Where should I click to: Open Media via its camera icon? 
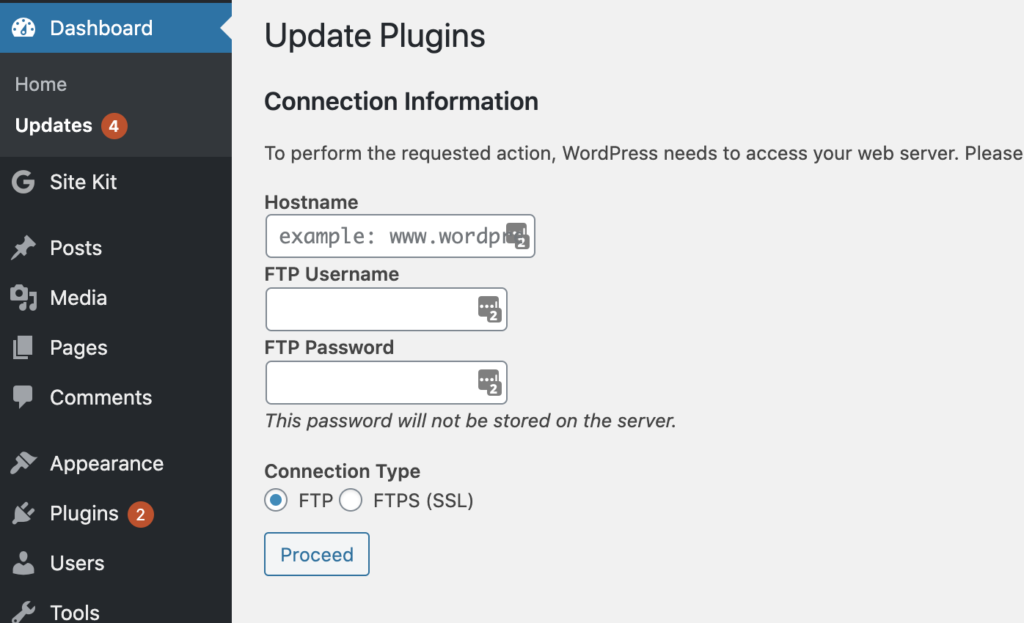coord(25,297)
